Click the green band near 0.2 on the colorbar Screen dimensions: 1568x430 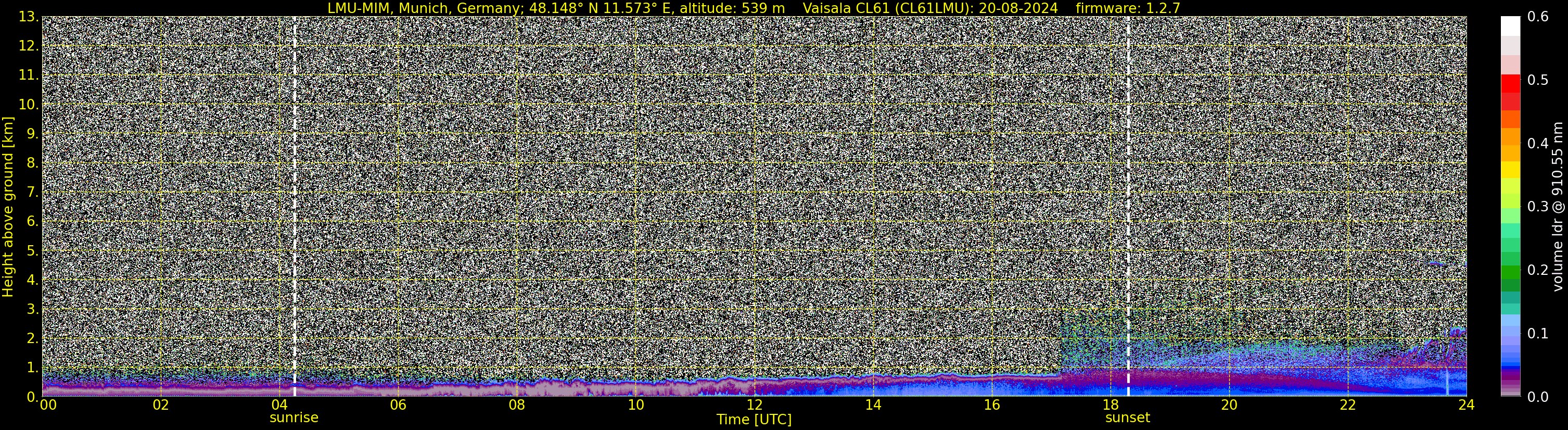[x=1510, y=272]
